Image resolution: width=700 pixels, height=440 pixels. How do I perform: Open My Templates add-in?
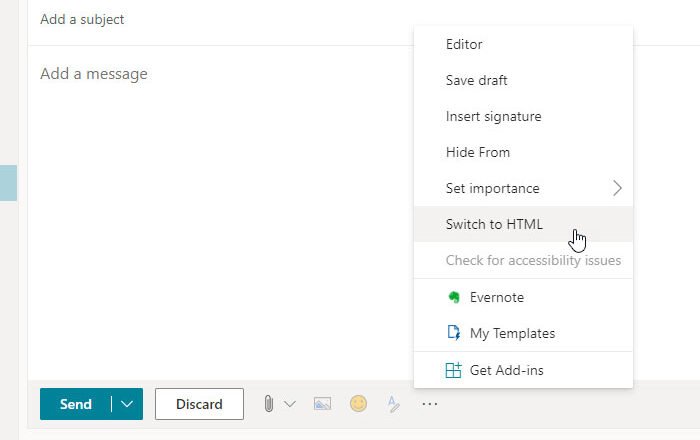pyautogui.click(x=523, y=333)
